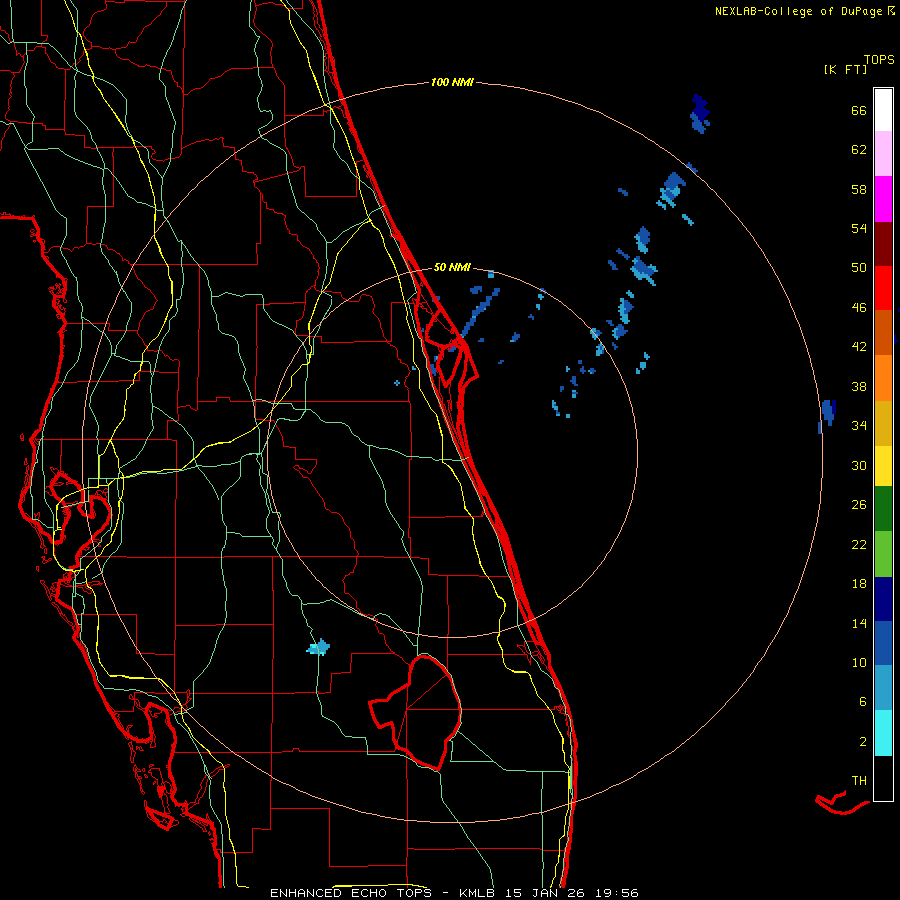This screenshot has width=900, height=900.
Task: Click the legend value 42
Action: click(x=859, y=347)
